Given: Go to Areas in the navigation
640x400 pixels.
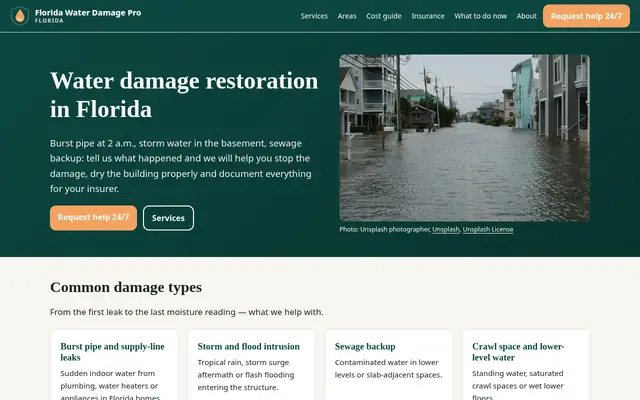Looking at the screenshot, I should pos(347,16).
